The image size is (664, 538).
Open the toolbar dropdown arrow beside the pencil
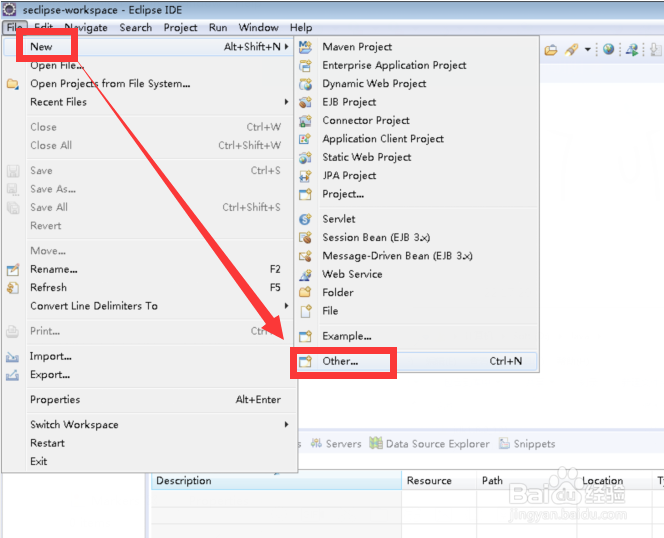coord(588,50)
